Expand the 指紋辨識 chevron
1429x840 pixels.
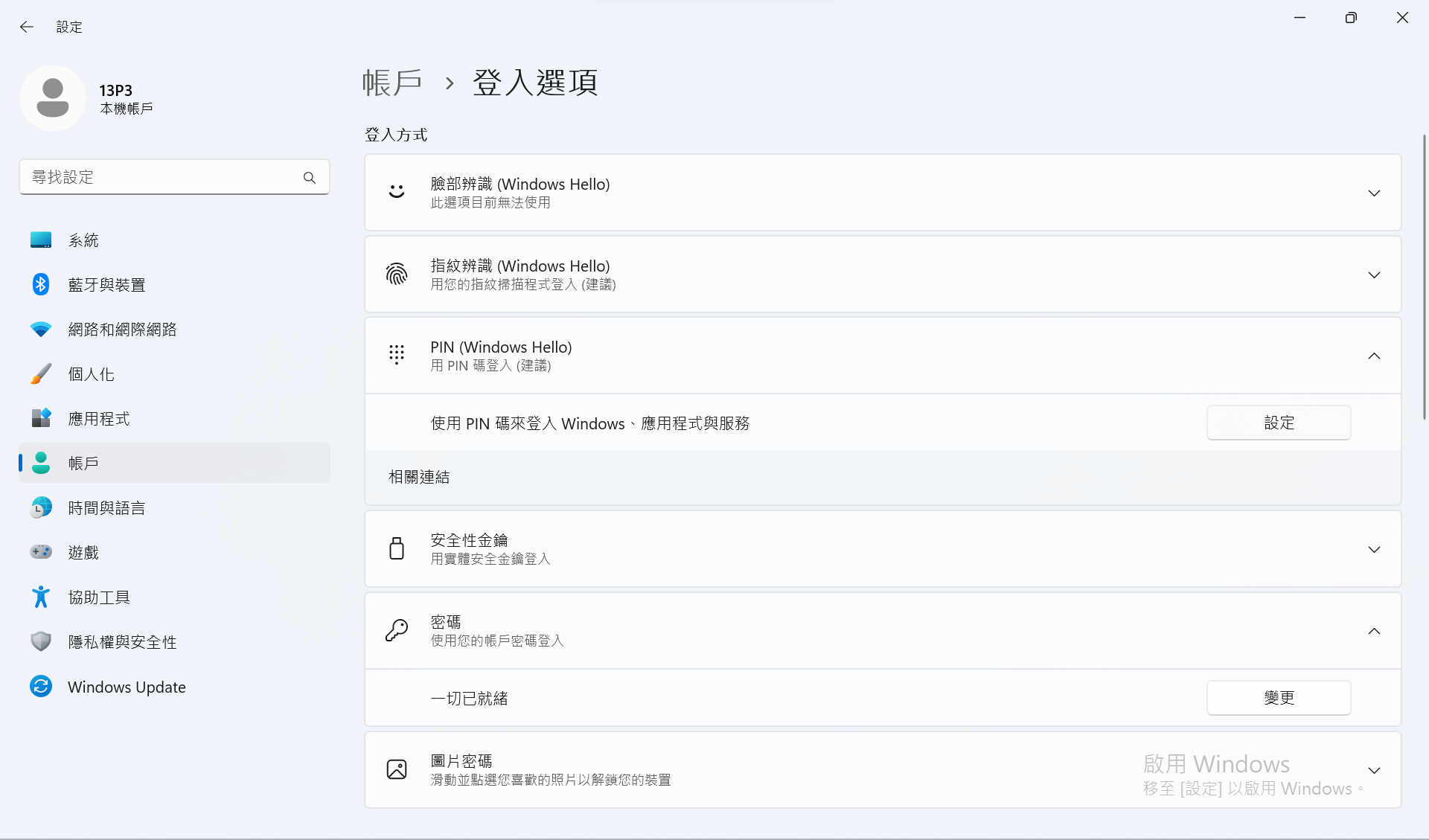point(1374,275)
